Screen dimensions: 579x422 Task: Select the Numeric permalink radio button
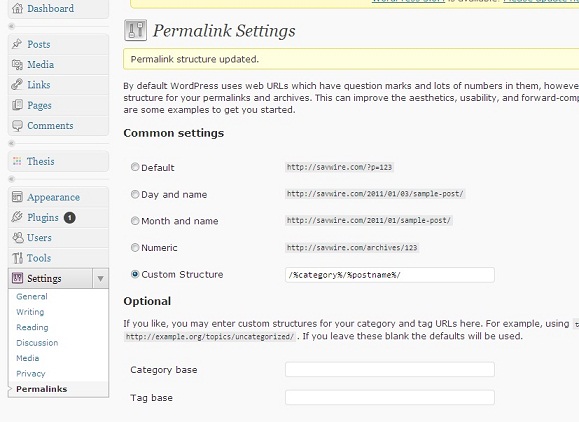click(x=135, y=247)
